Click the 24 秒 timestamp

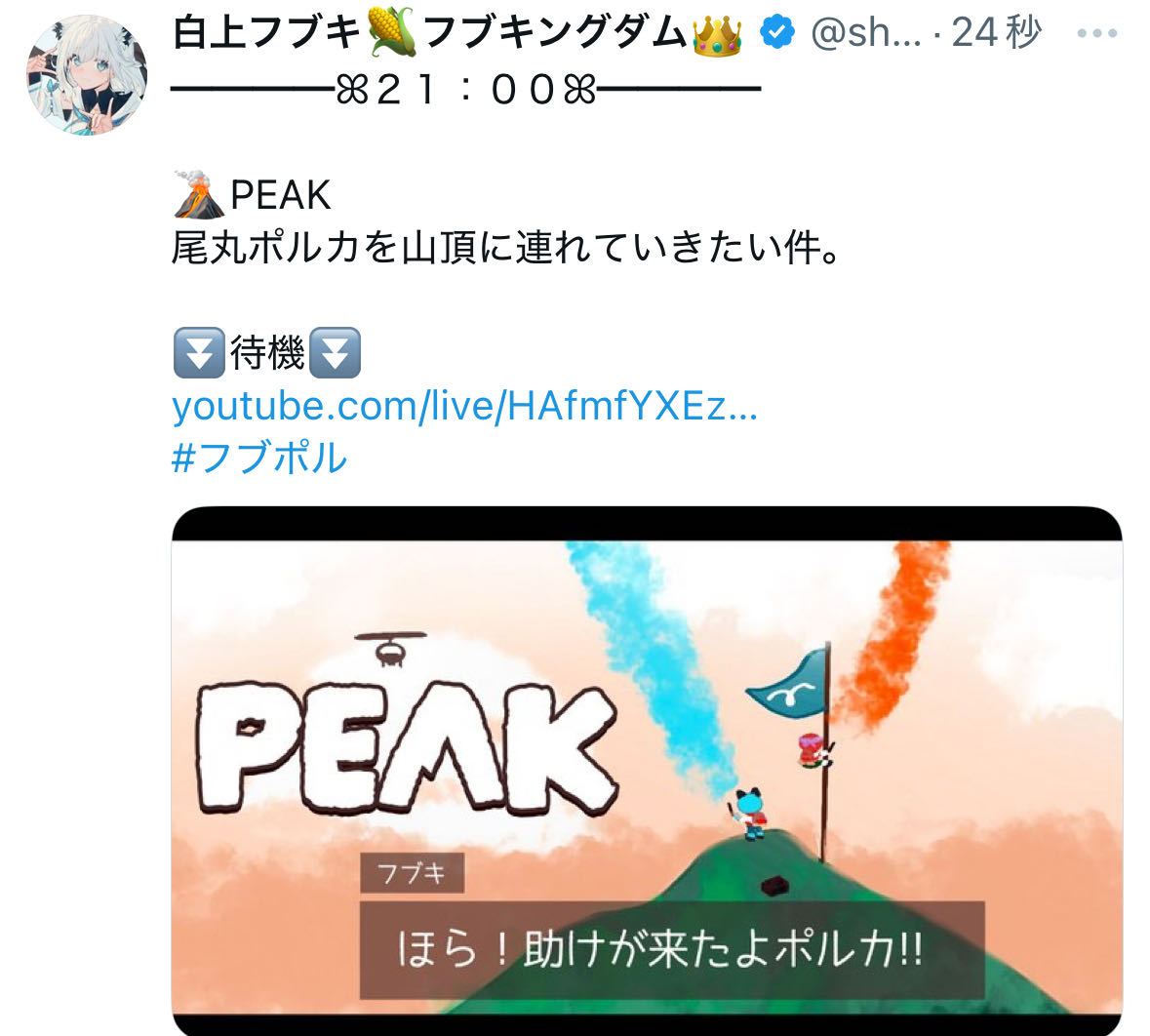coord(996,32)
